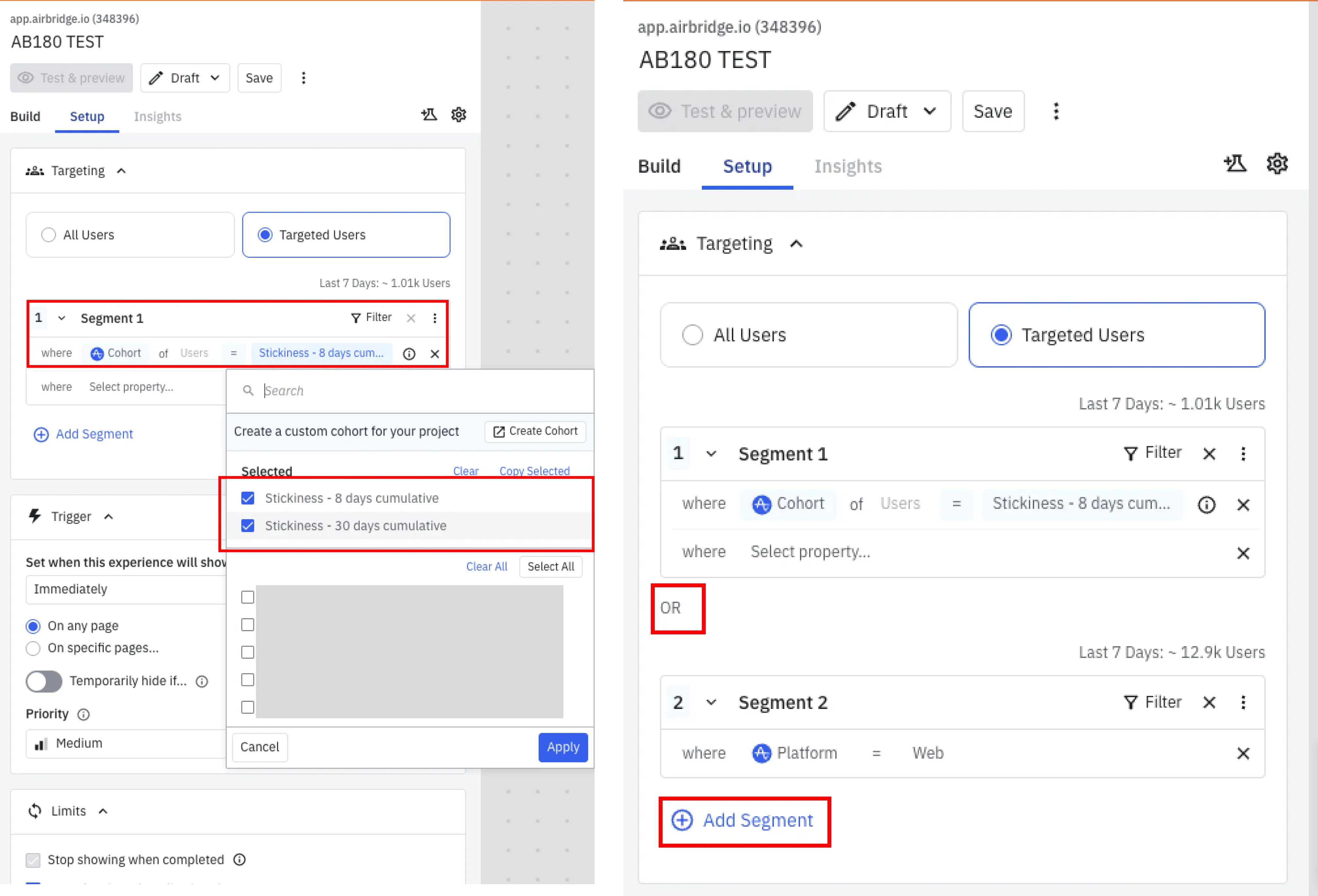
Task: Open the Insights tab in left panel
Action: (x=157, y=116)
